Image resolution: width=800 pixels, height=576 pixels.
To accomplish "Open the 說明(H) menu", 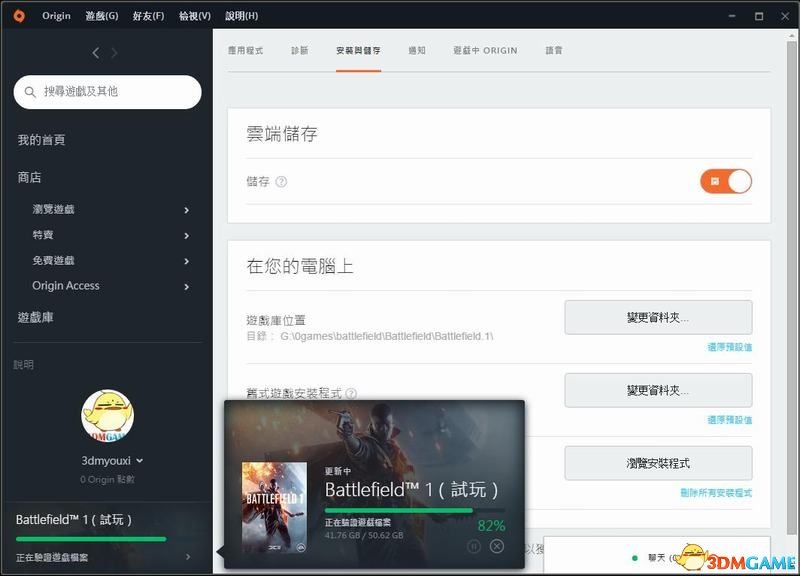I will (242, 16).
